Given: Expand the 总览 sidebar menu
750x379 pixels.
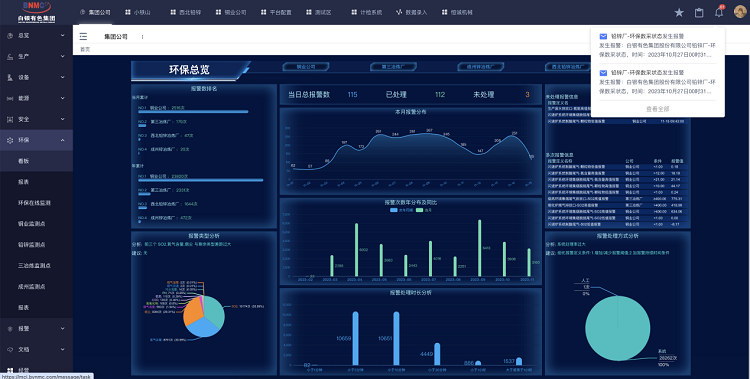Looking at the screenshot, I should [x=36, y=35].
